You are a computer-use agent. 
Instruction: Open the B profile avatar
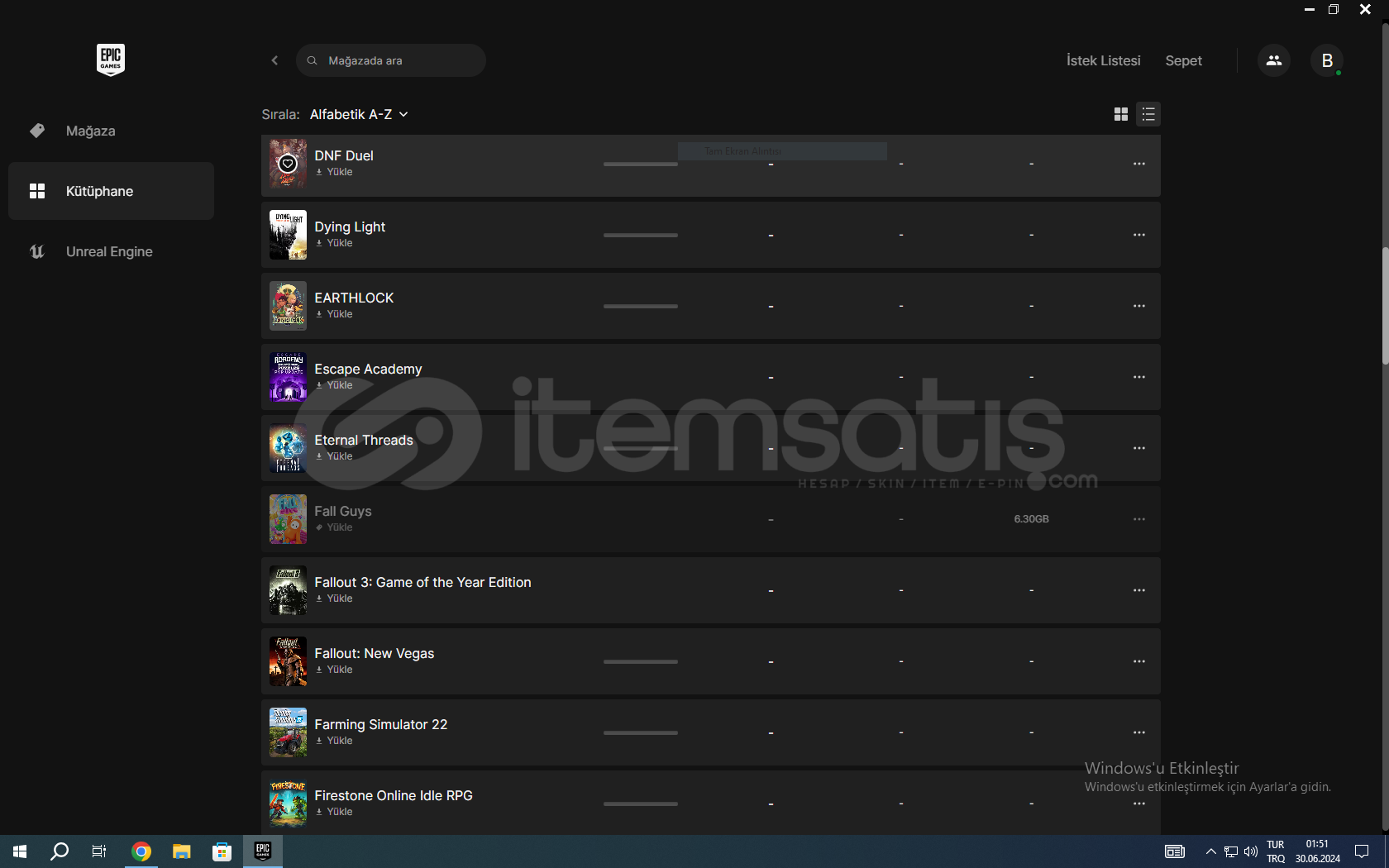(x=1327, y=60)
